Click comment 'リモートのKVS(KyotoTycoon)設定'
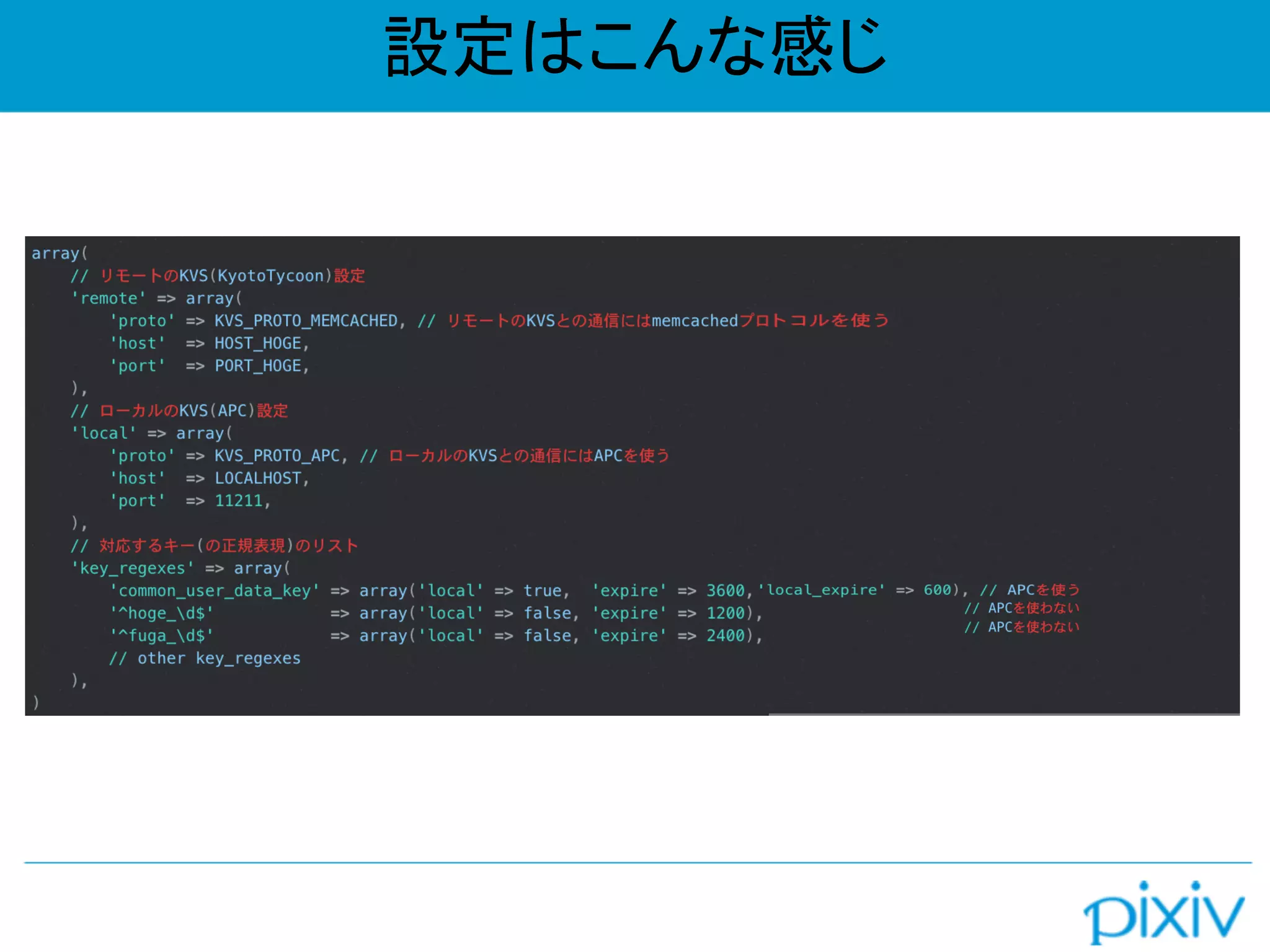The width and height of the screenshot is (1270, 952). [x=218, y=276]
